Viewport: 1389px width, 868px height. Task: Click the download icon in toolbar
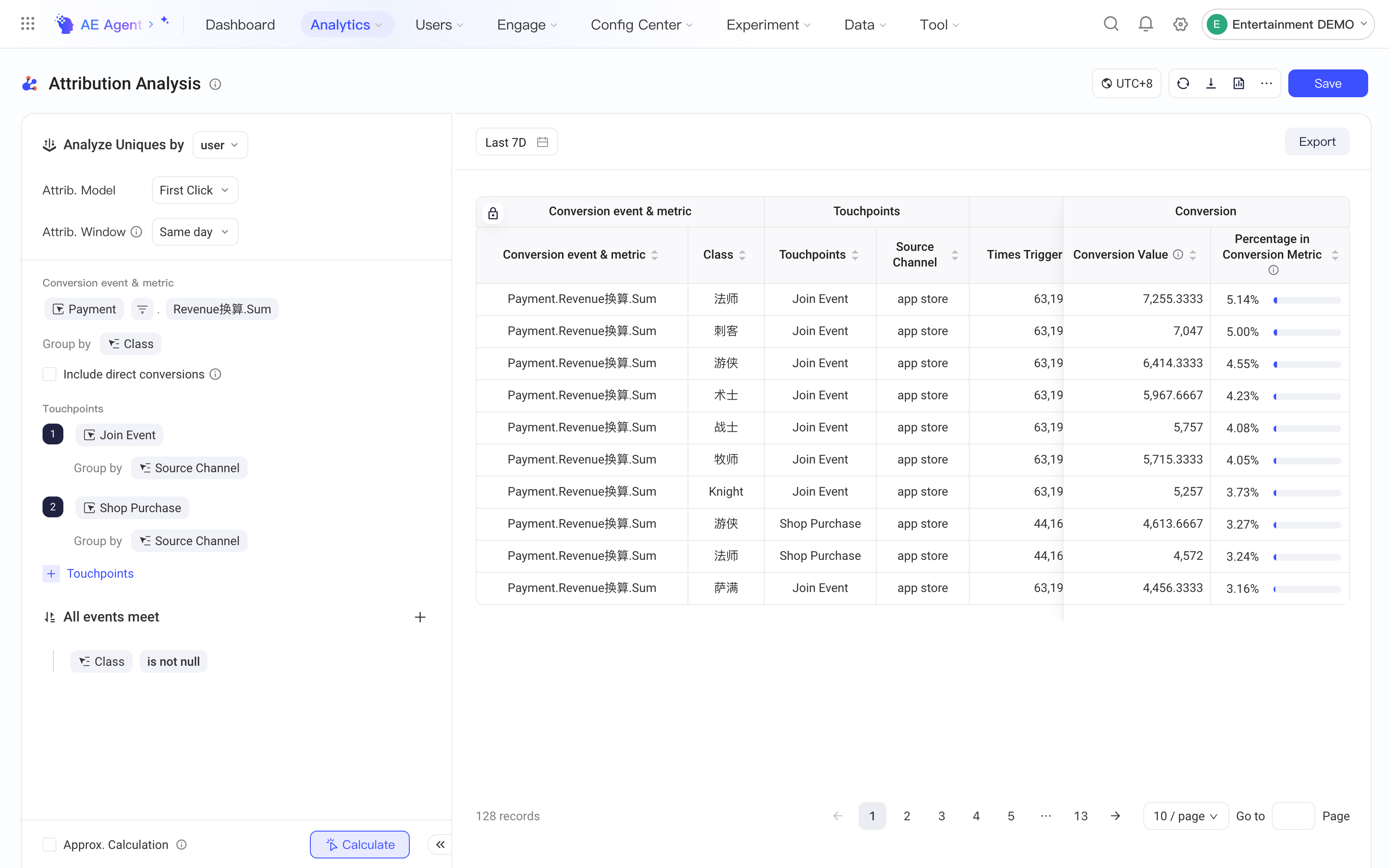pyautogui.click(x=1211, y=83)
